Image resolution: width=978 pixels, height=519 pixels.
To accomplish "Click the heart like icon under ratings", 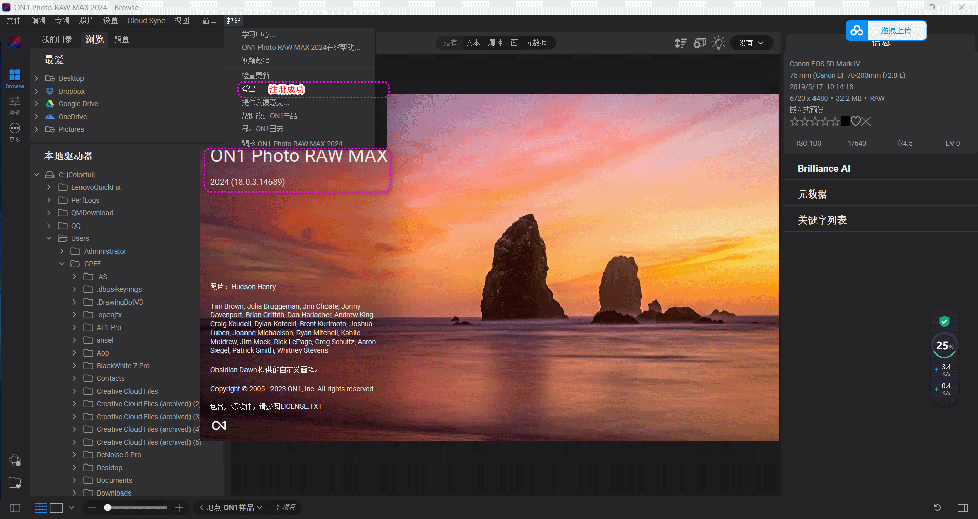I will click(856, 122).
